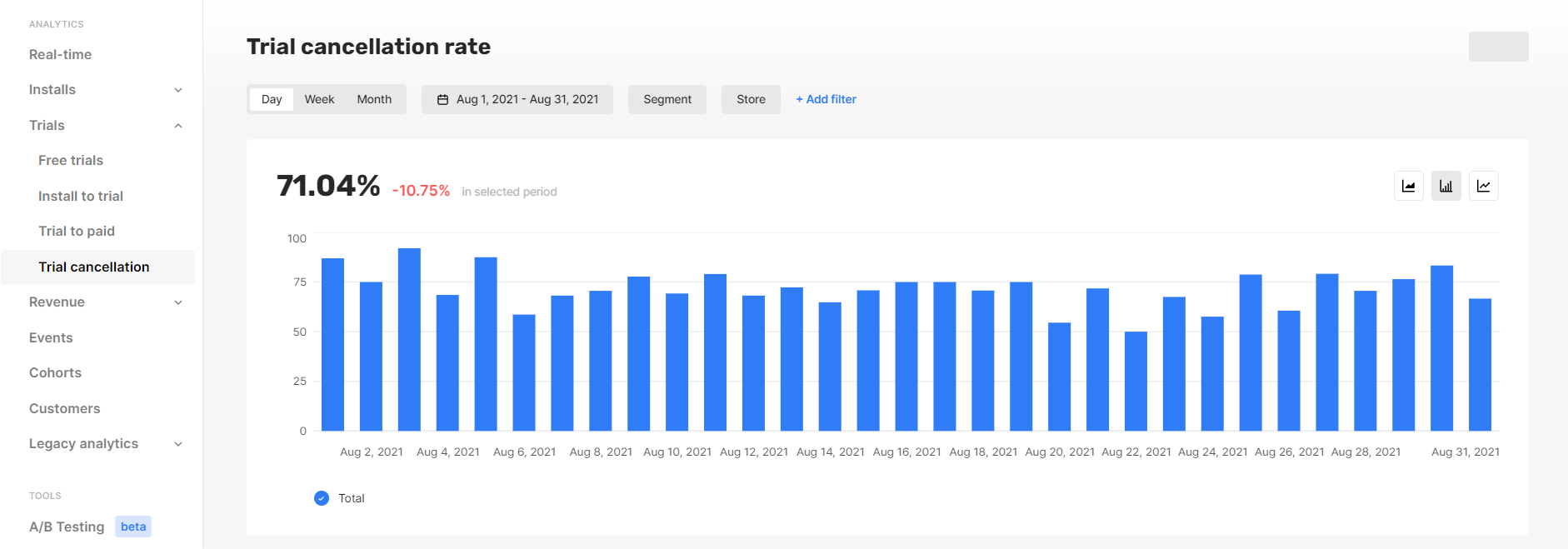Screen dimensions: 1568x549
Task: Select the Week granularity option
Action: [319, 99]
